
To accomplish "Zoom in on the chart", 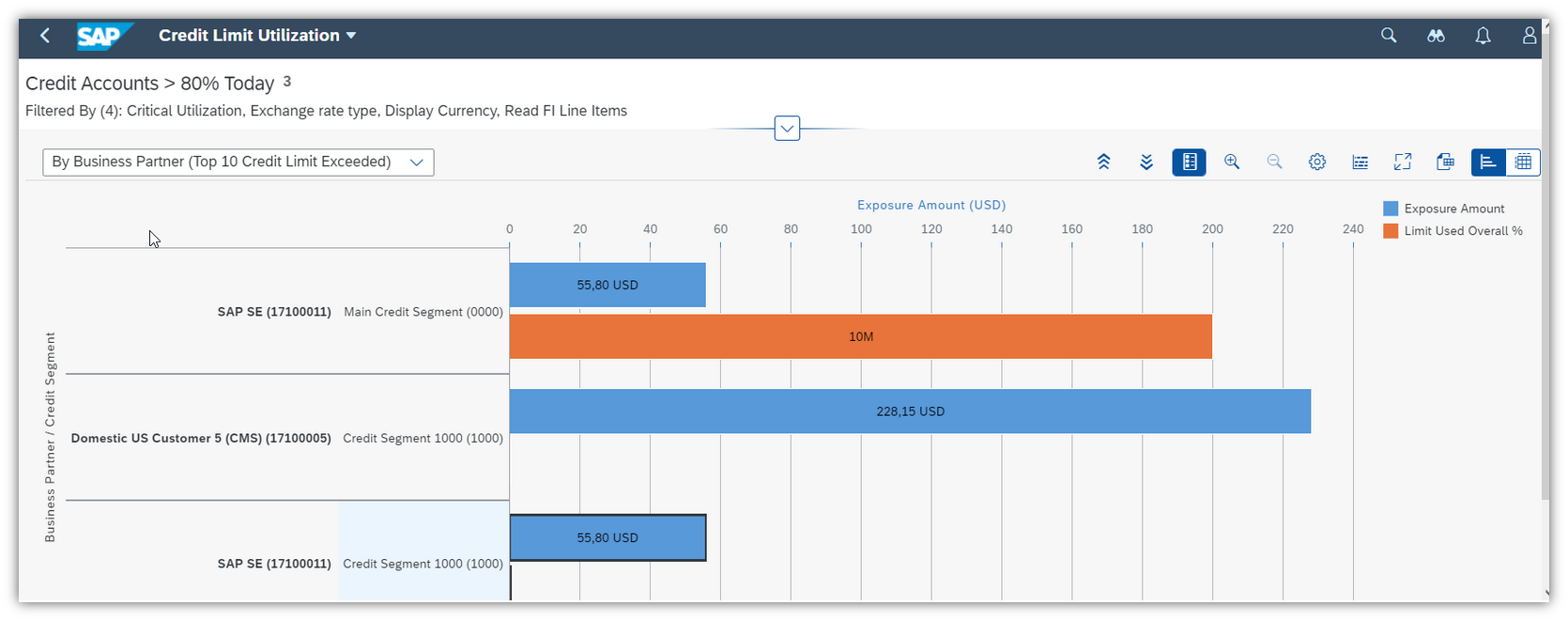I will point(1232,162).
